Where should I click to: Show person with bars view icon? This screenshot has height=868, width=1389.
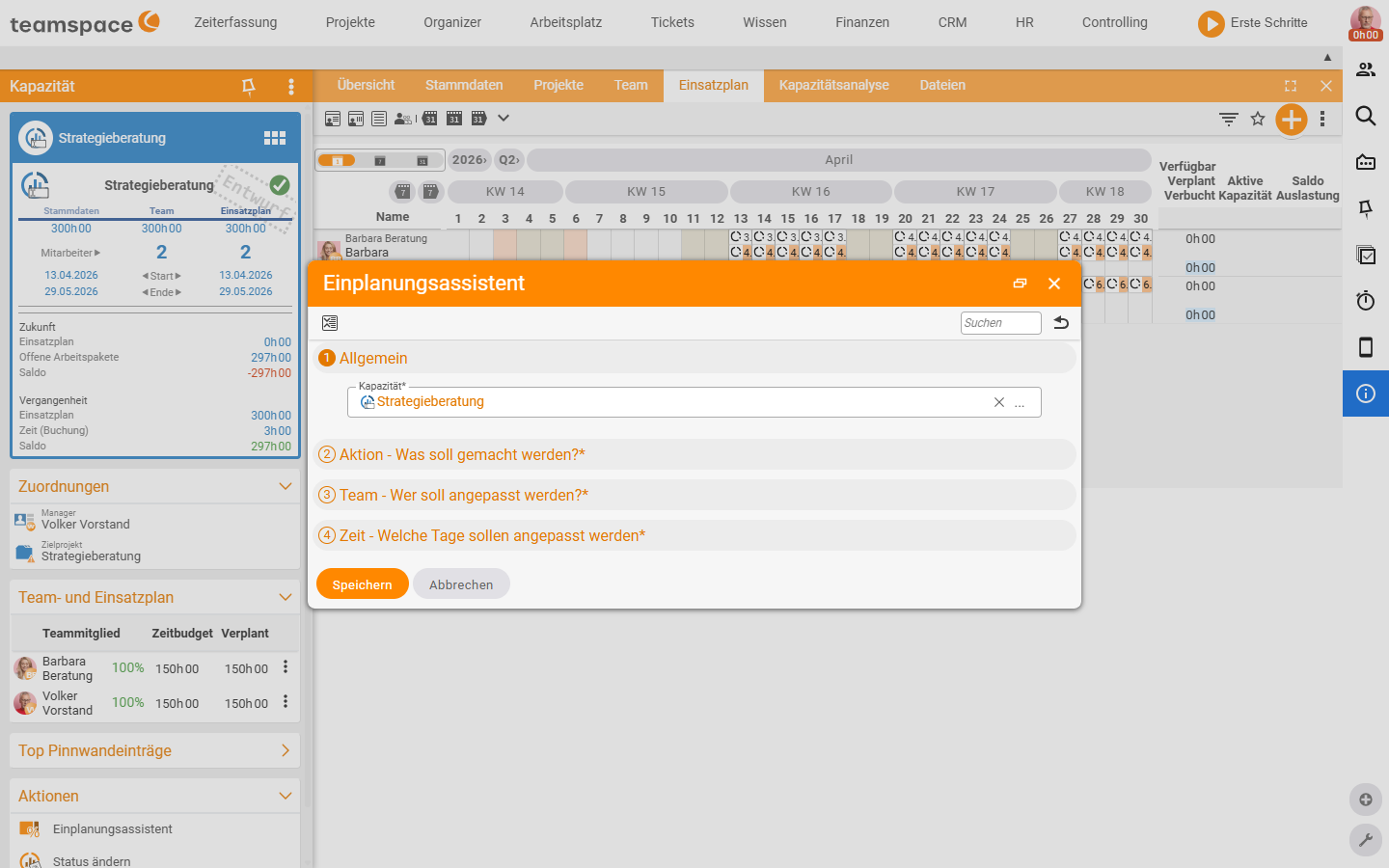tap(356, 119)
